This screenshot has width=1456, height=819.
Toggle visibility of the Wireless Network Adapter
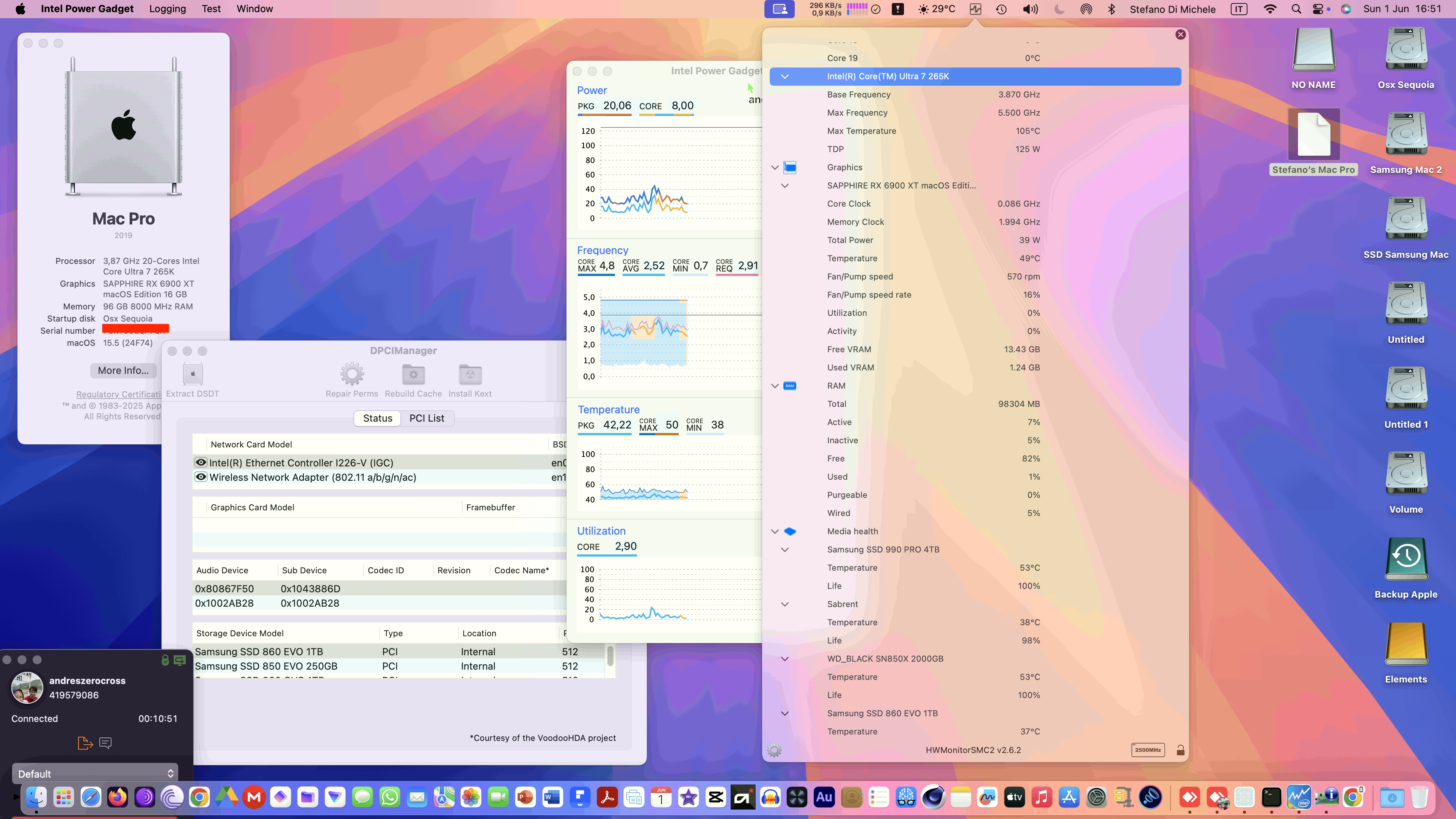(201, 477)
